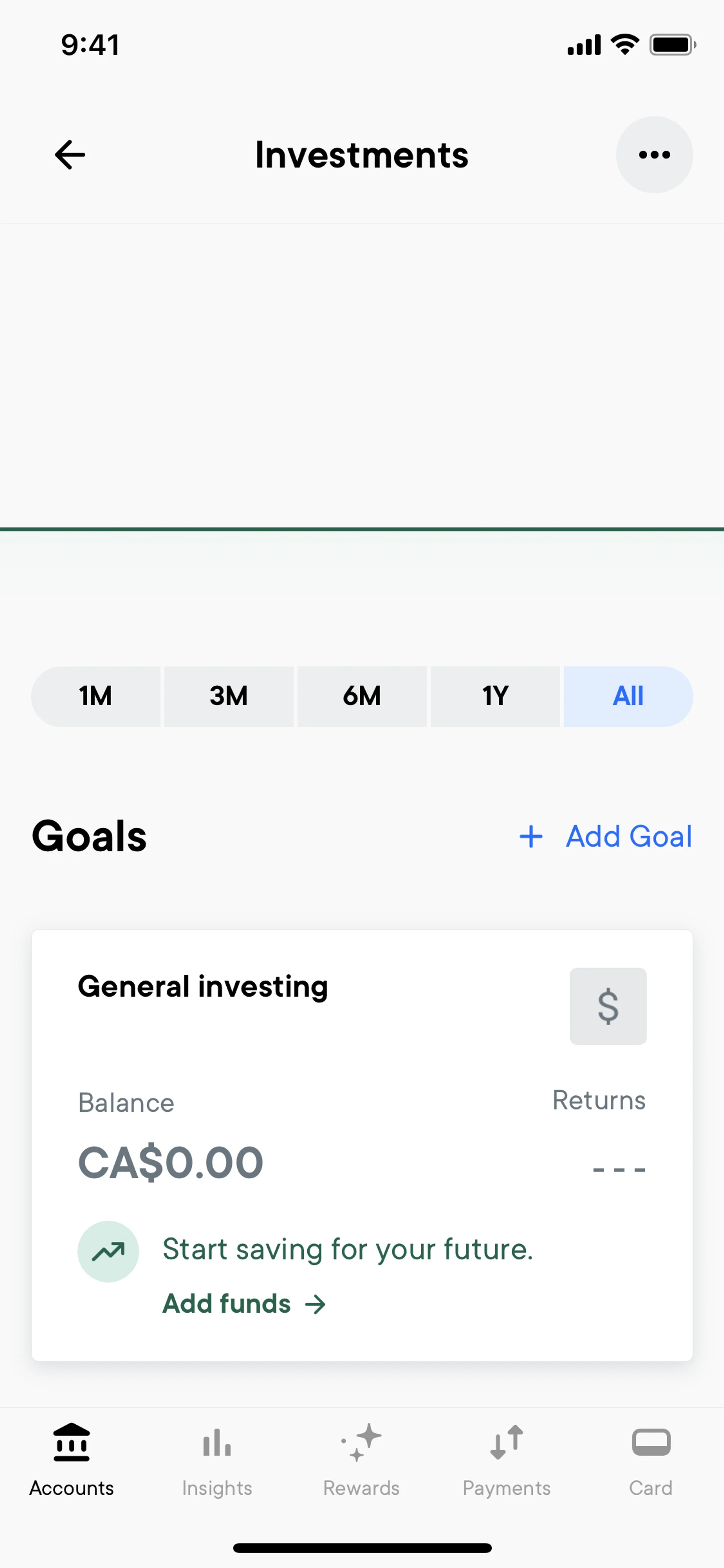The image size is (724, 1568).
Task: Tap the Add Goal link
Action: point(629,836)
